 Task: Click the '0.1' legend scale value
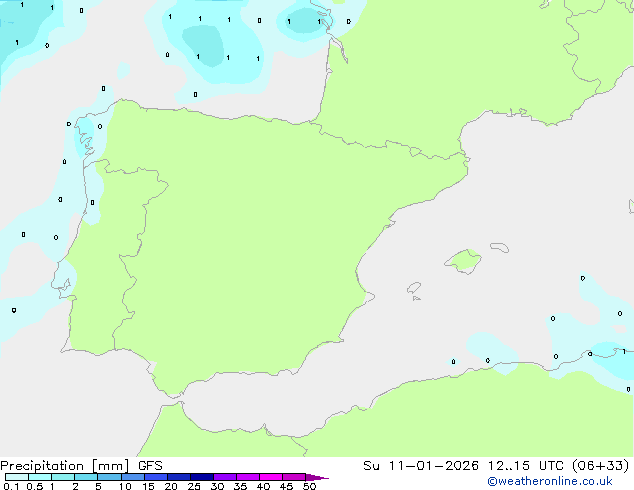click(x=11, y=486)
